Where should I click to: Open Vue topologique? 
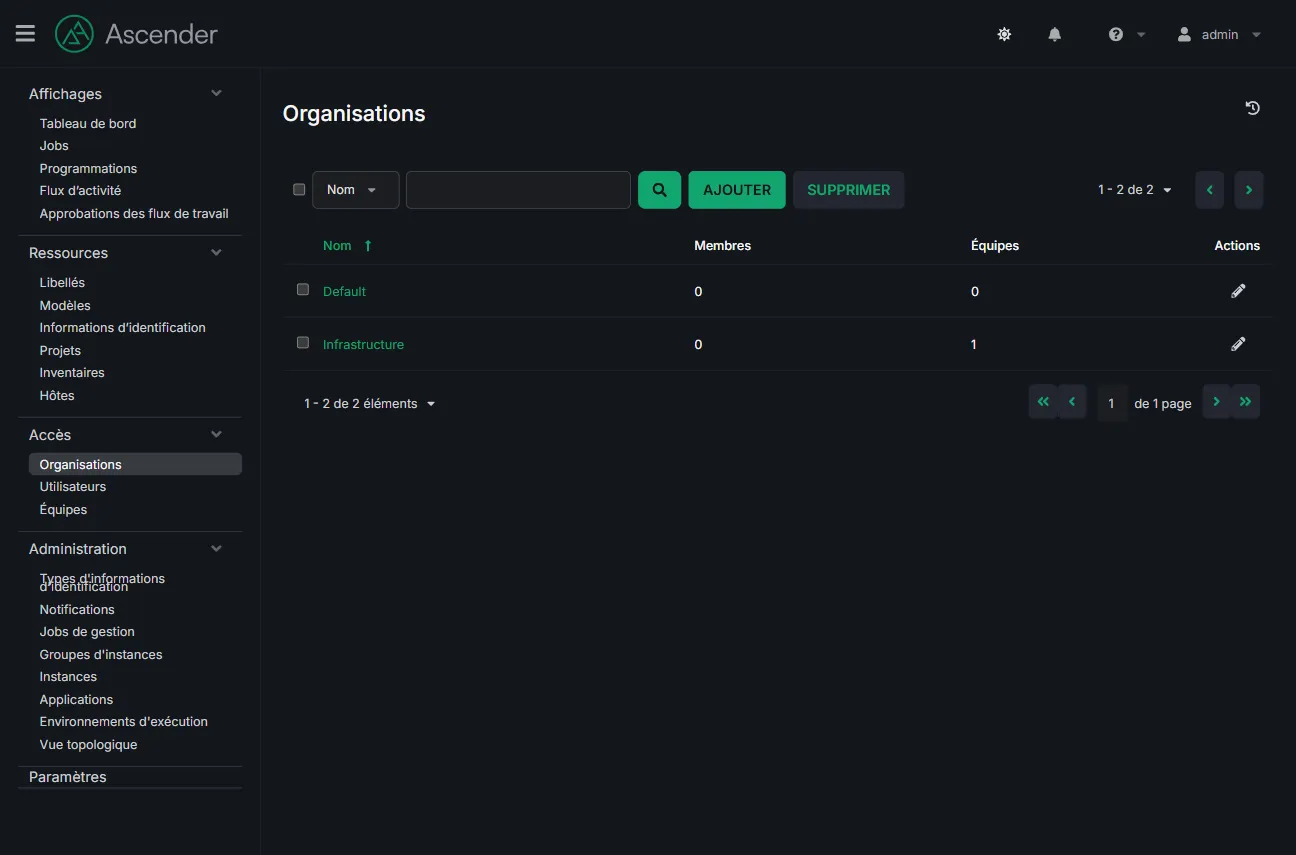88,745
